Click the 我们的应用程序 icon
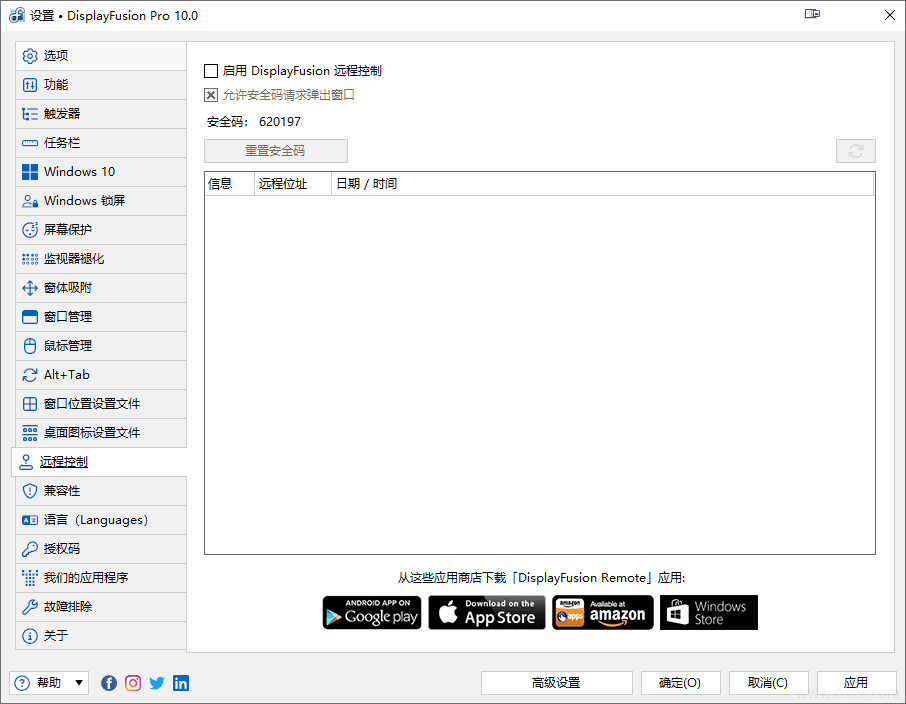Image resolution: width=906 pixels, height=704 pixels. [x=29, y=577]
